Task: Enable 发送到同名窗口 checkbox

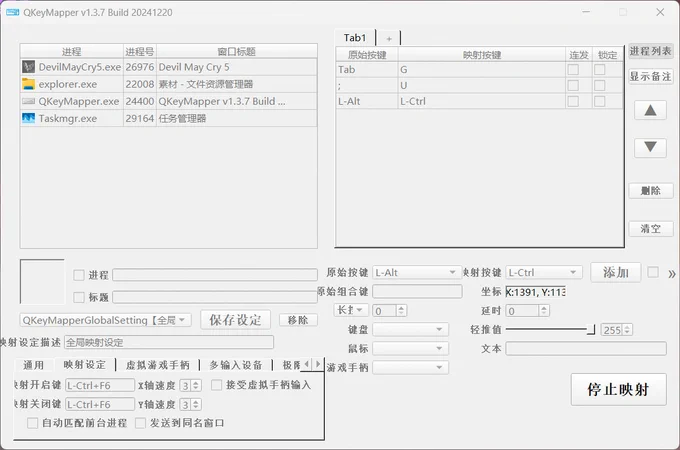Action: pyautogui.click(x=140, y=423)
